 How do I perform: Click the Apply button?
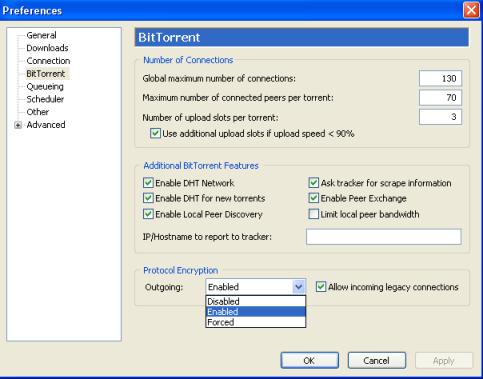pos(444,360)
